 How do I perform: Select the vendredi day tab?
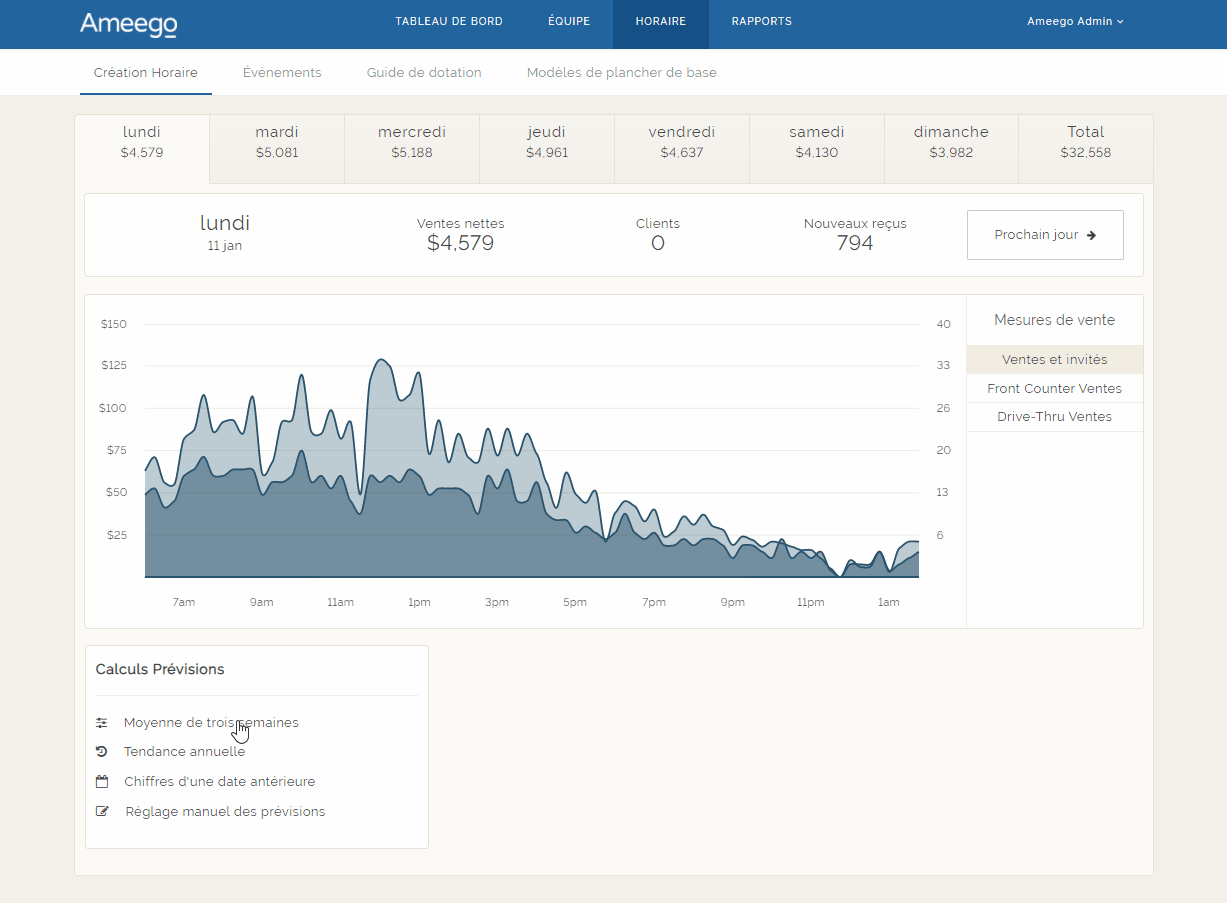[x=682, y=142]
